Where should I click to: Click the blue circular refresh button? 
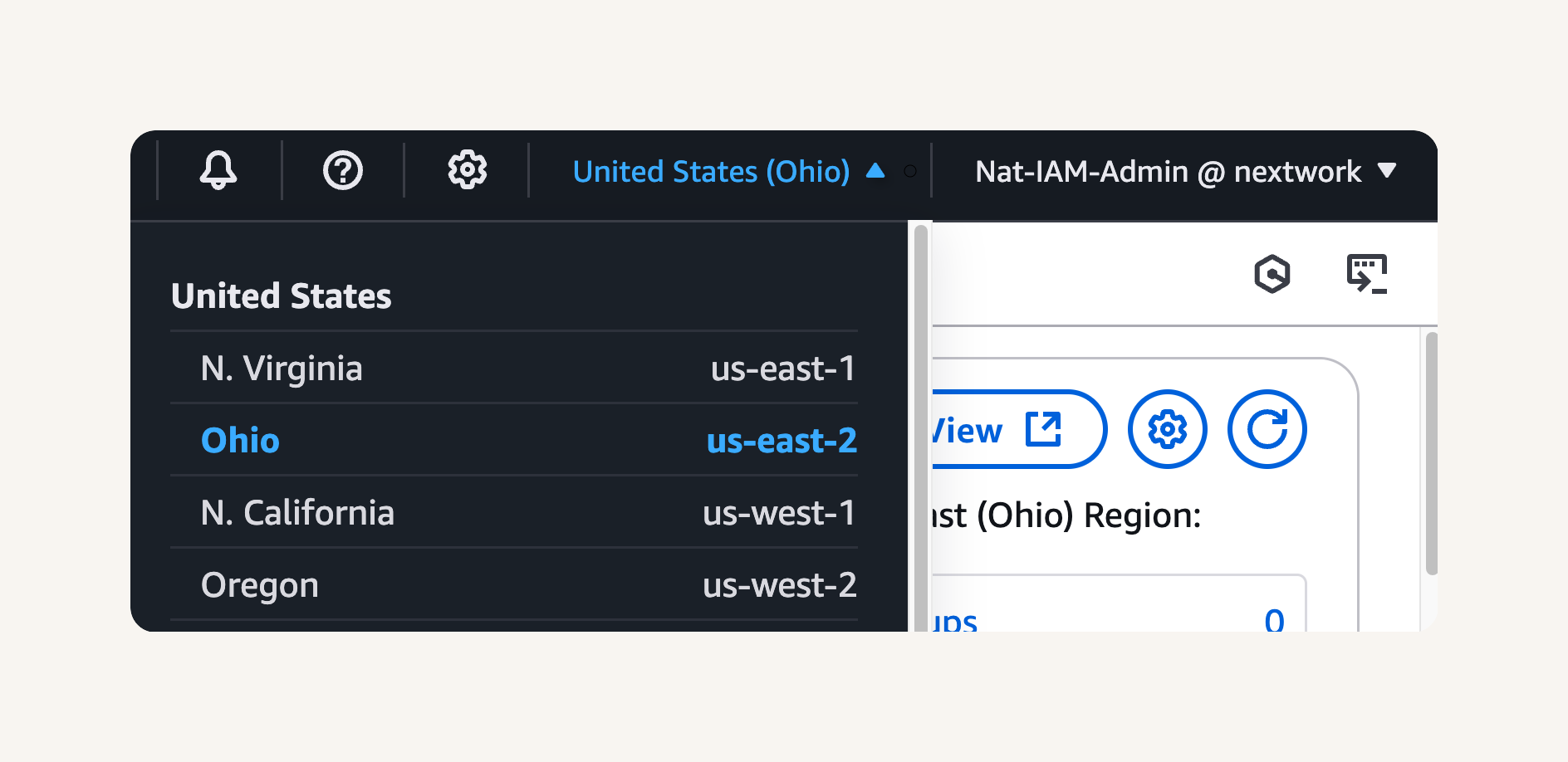click(1267, 429)
